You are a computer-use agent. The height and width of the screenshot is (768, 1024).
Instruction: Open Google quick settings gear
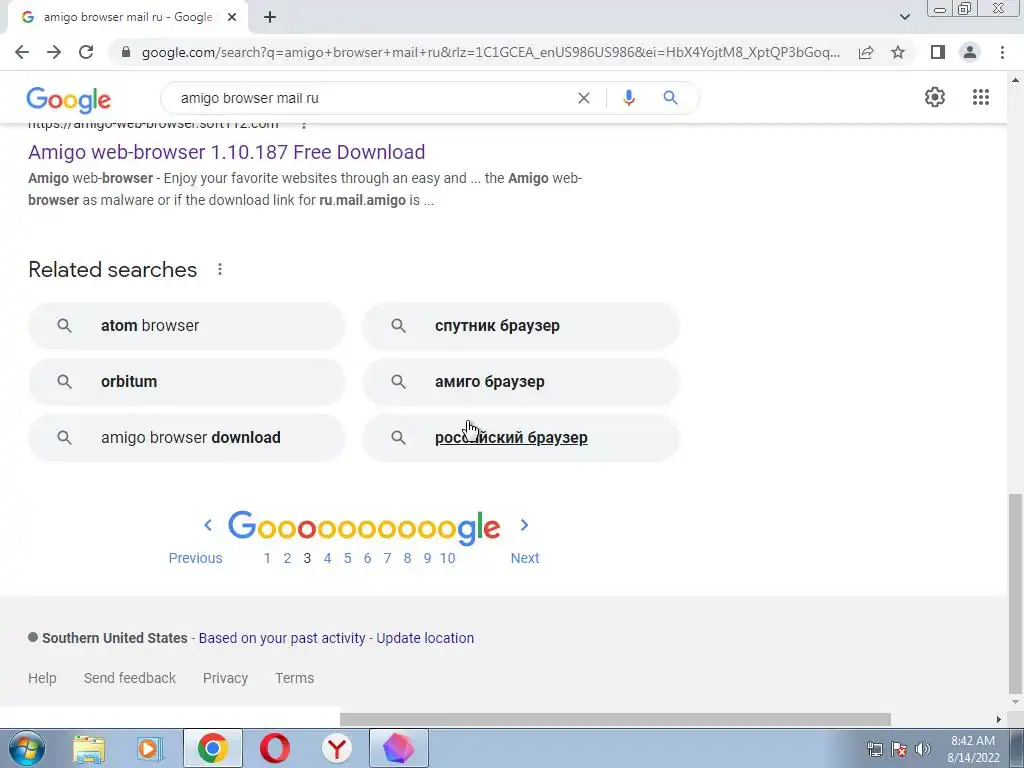click(x=935, y=97)
